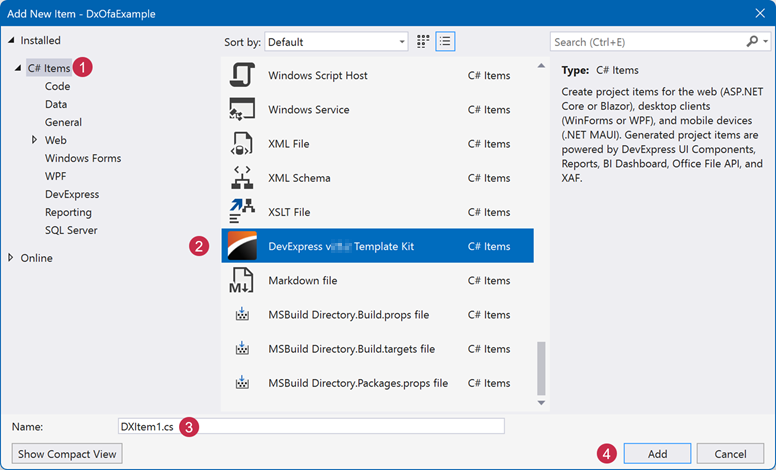This screenshot has height=470, width=776.
Task: Select XSLT File template text
Action: [289, 212]
